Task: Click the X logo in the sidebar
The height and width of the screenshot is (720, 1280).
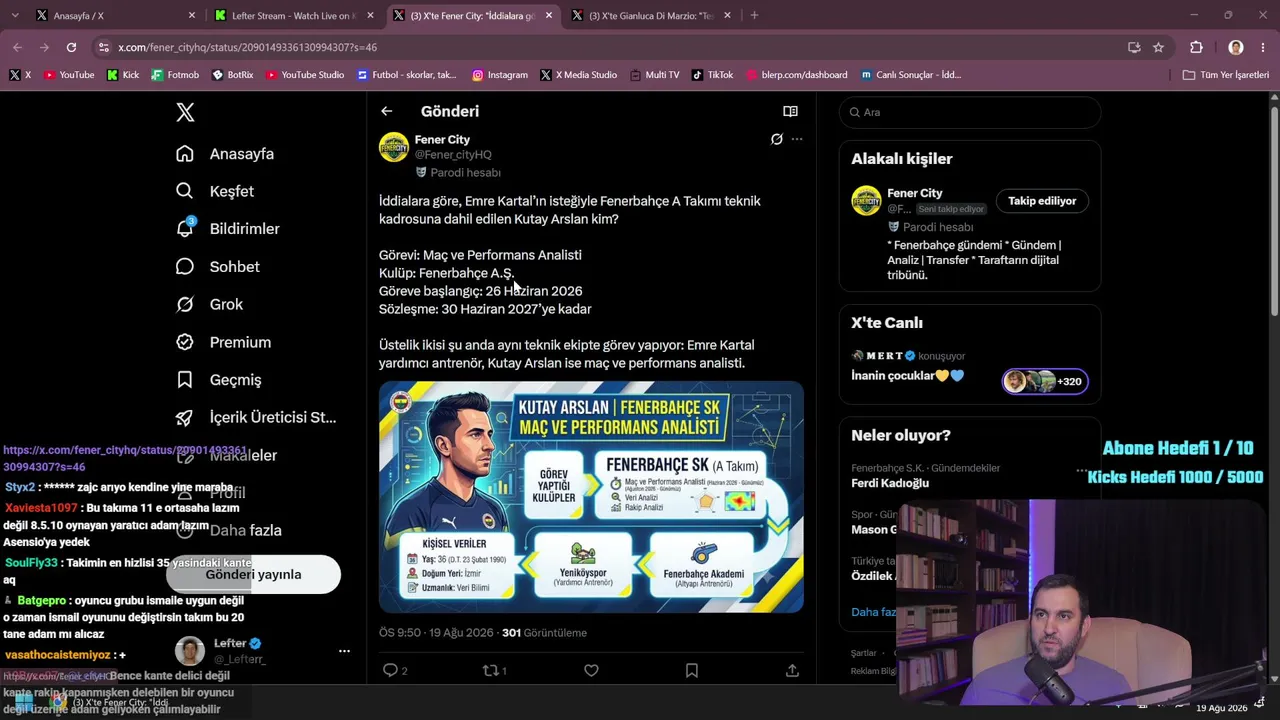Action: pos(185,112)
